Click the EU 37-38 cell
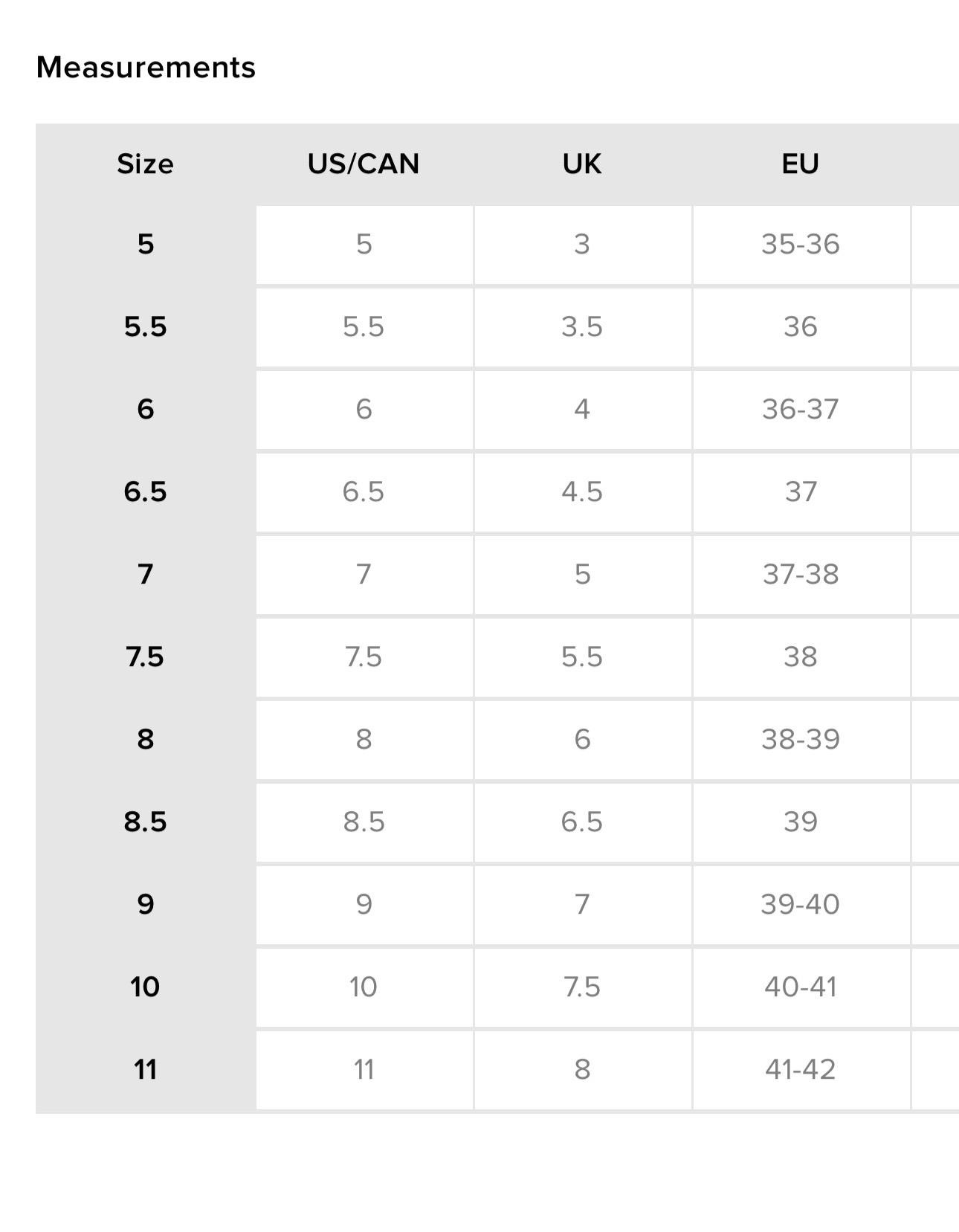 click(801, 575)
